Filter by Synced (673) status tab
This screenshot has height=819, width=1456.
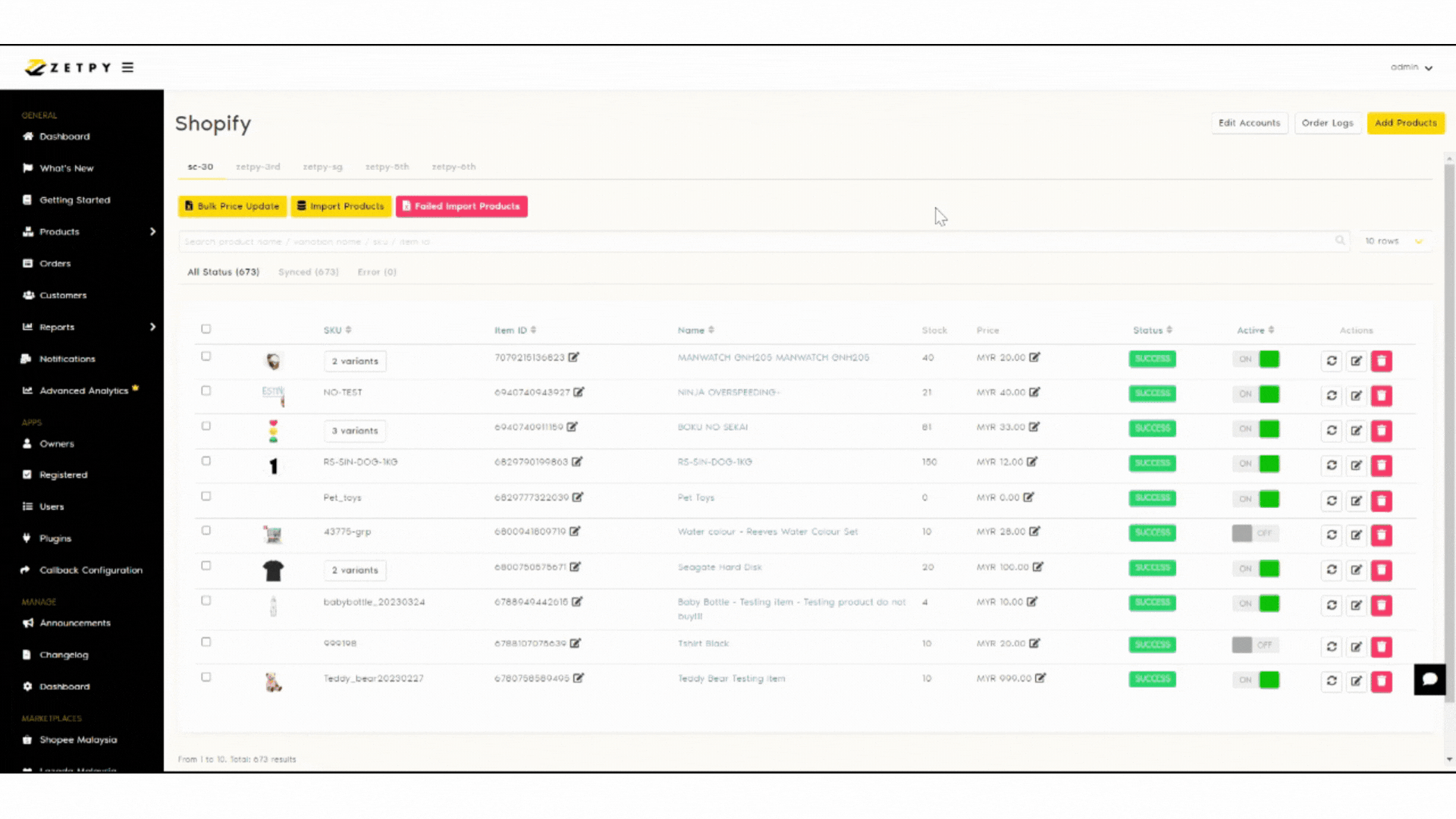[308, 272]
